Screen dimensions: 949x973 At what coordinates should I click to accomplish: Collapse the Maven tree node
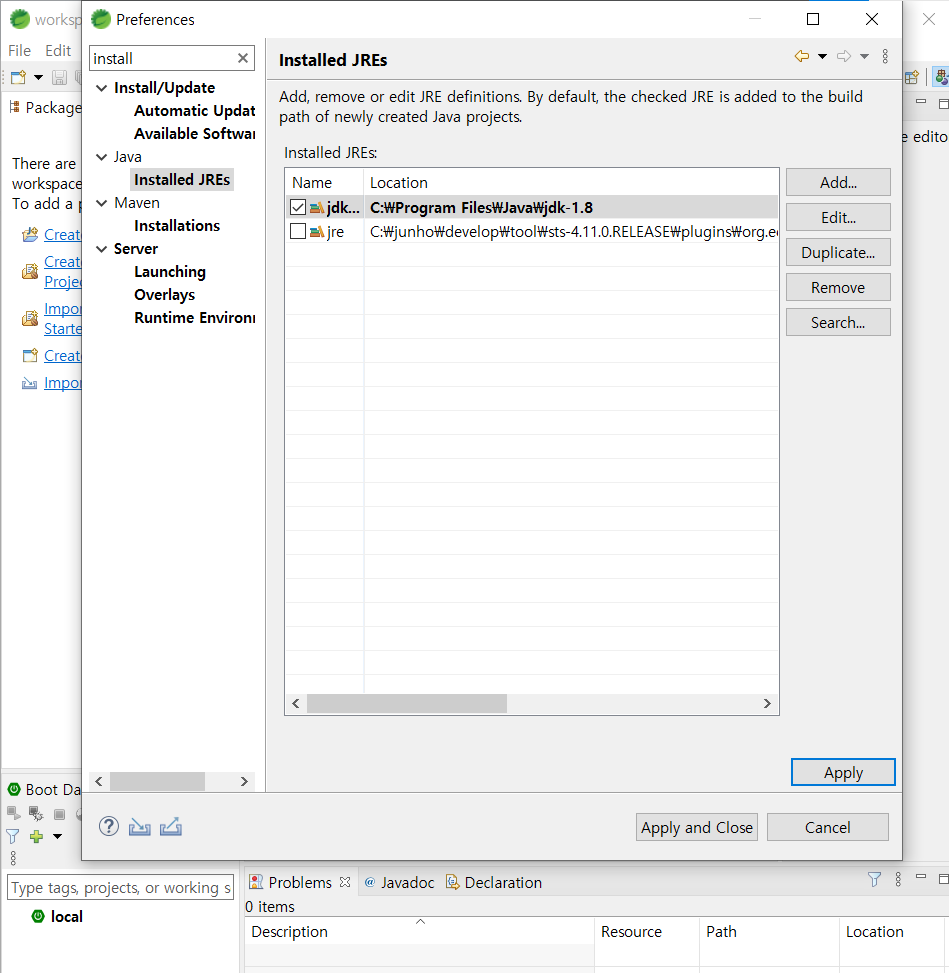[x=102, y=203]
